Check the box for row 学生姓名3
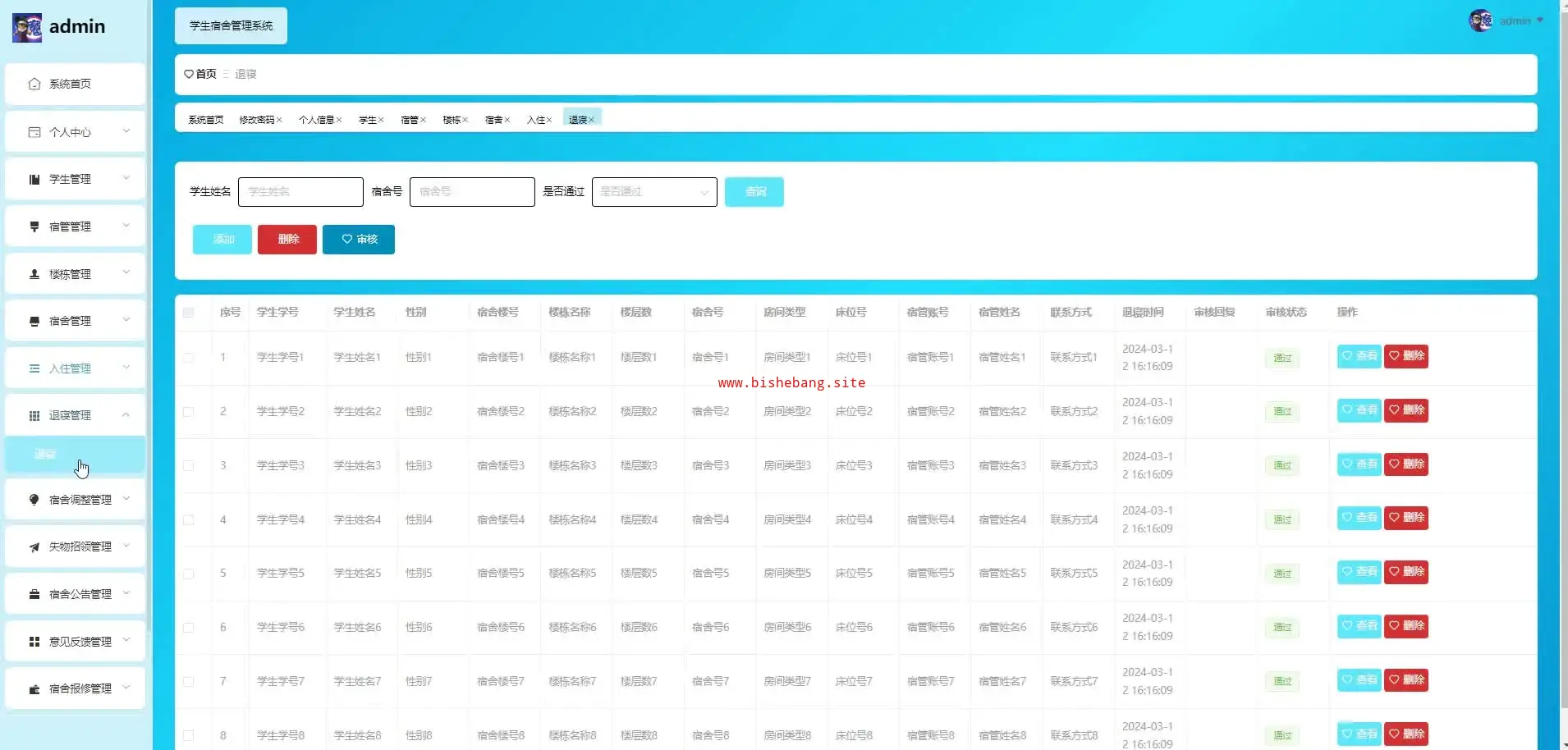The height and width of the screenshot is (750, 1568). tap(189, 466)
